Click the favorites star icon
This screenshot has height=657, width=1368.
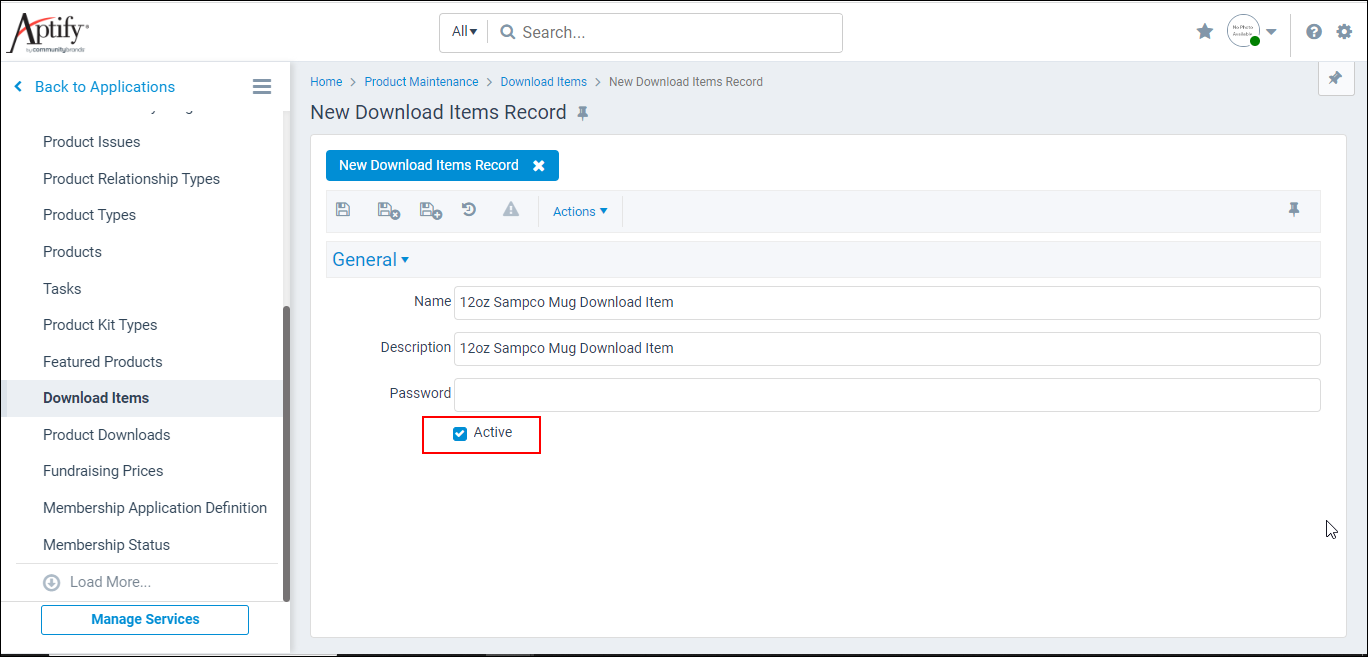click(1204, 31)
